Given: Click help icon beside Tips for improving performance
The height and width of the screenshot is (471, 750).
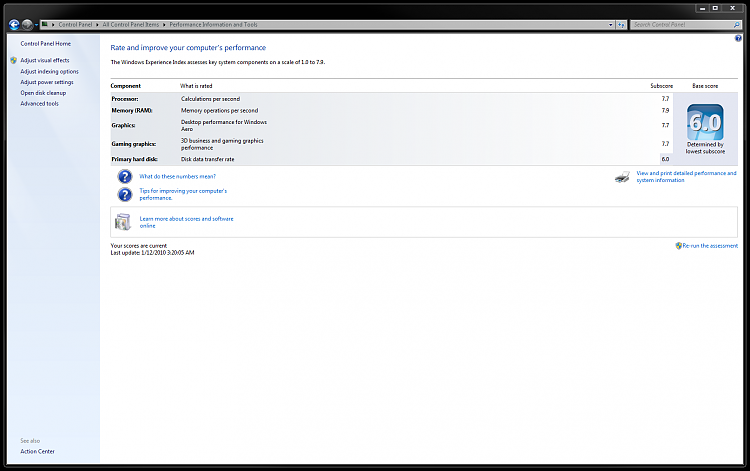Looking at the screenshot, I should (x=125, y=195).
